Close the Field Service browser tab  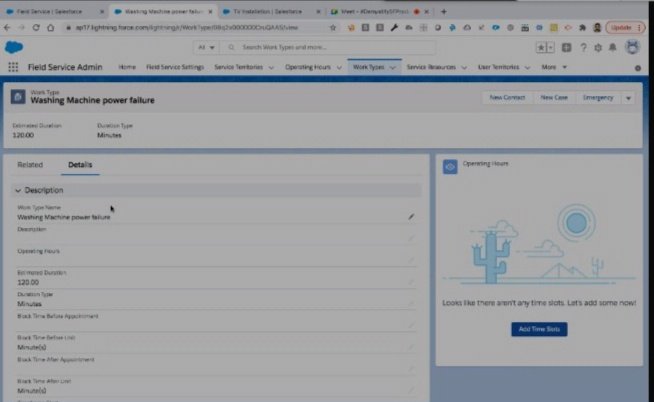pos(102,12)
